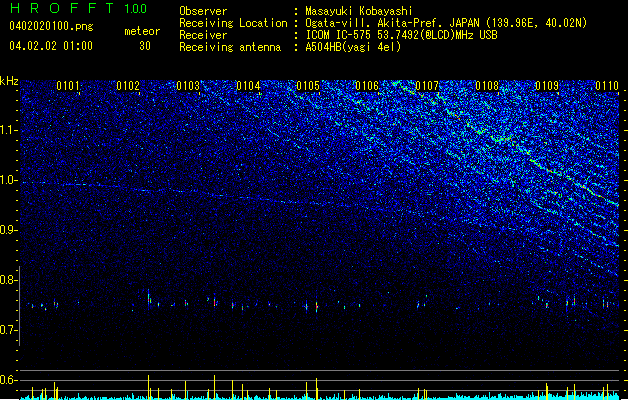Click time marker 0107
This screenshot has height=400, width=629.
point(427,86)
